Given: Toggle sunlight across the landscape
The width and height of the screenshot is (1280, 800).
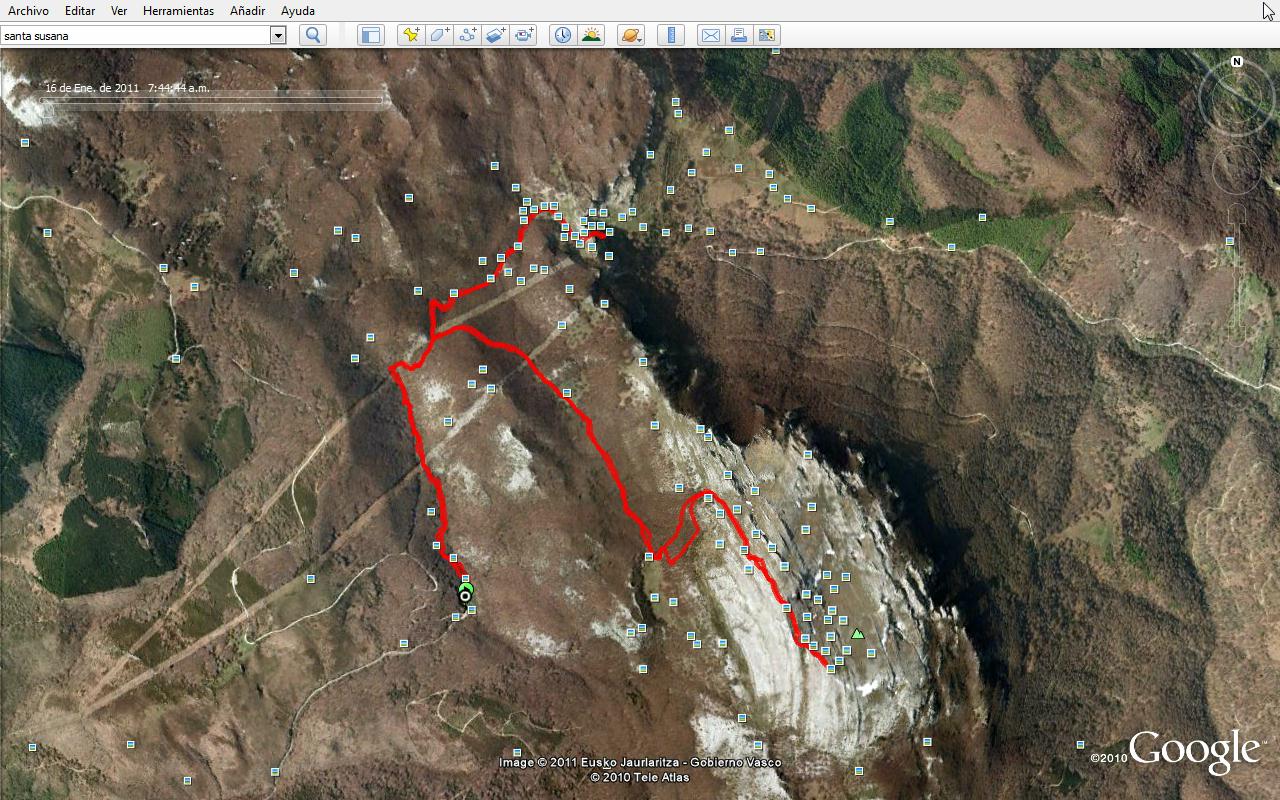Looking at the screenshot, I should pyautogui.click(x=591, y=35).
